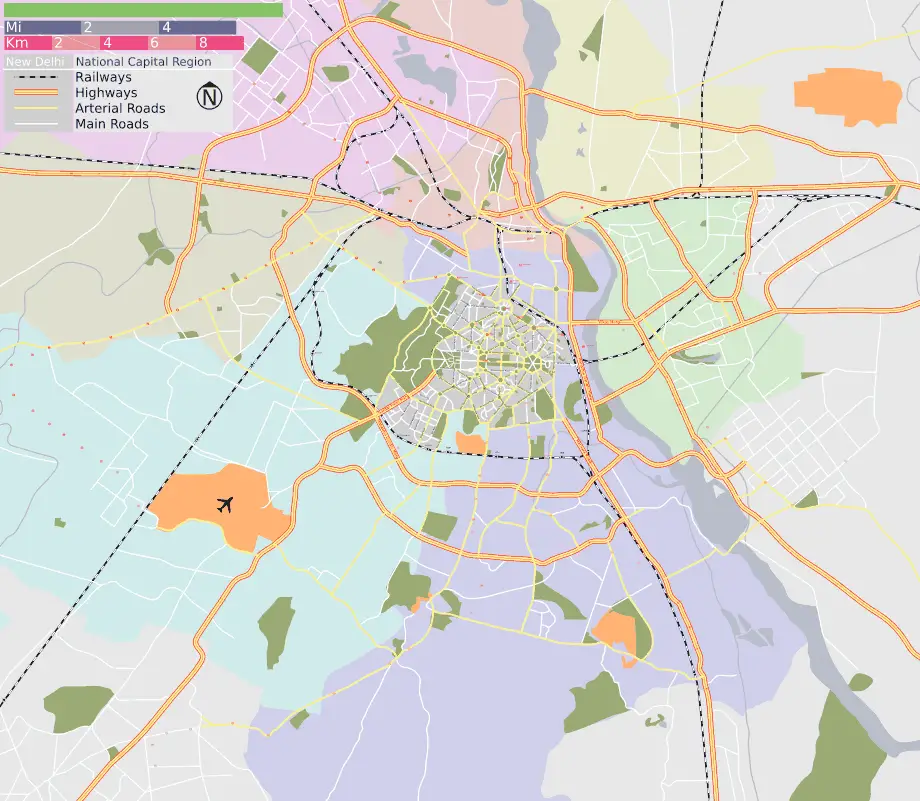The width and height of the screenshot is (920, 801).
Task: Click the Km kilometres scale bar label
Action: pos(16,44)
